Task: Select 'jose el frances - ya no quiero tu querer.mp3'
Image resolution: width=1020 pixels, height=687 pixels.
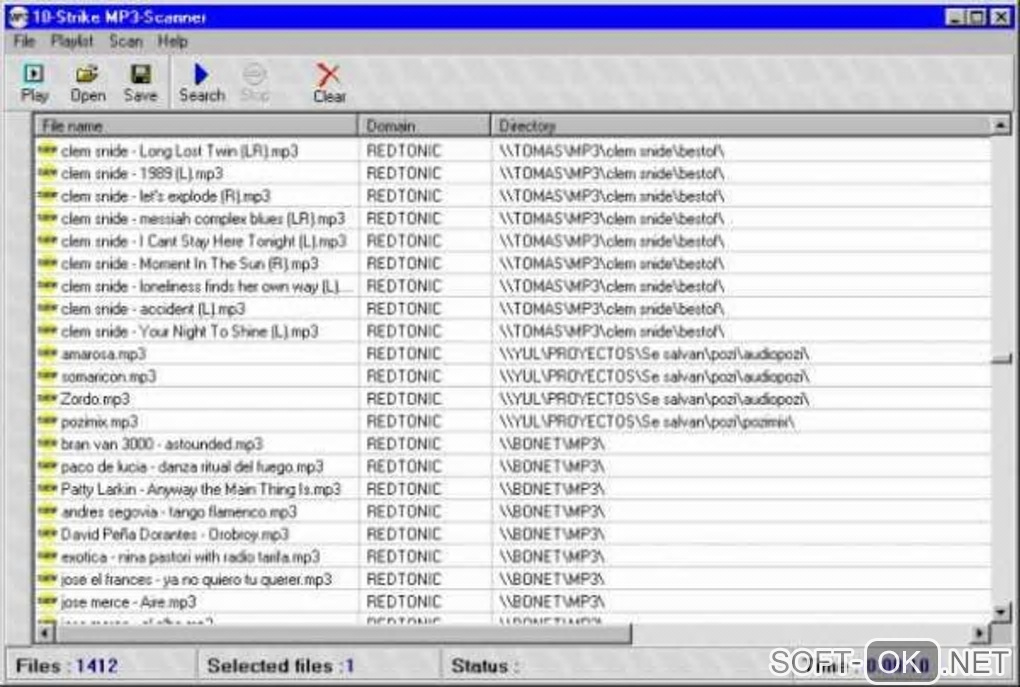Action: [x=196, y=580]
